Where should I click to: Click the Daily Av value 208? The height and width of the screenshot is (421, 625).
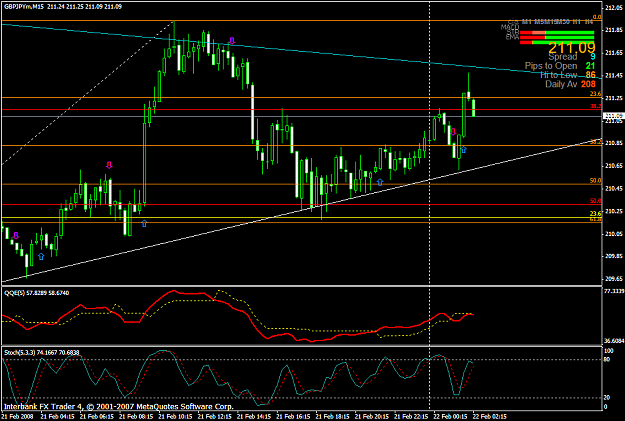[x=588, y=84]
